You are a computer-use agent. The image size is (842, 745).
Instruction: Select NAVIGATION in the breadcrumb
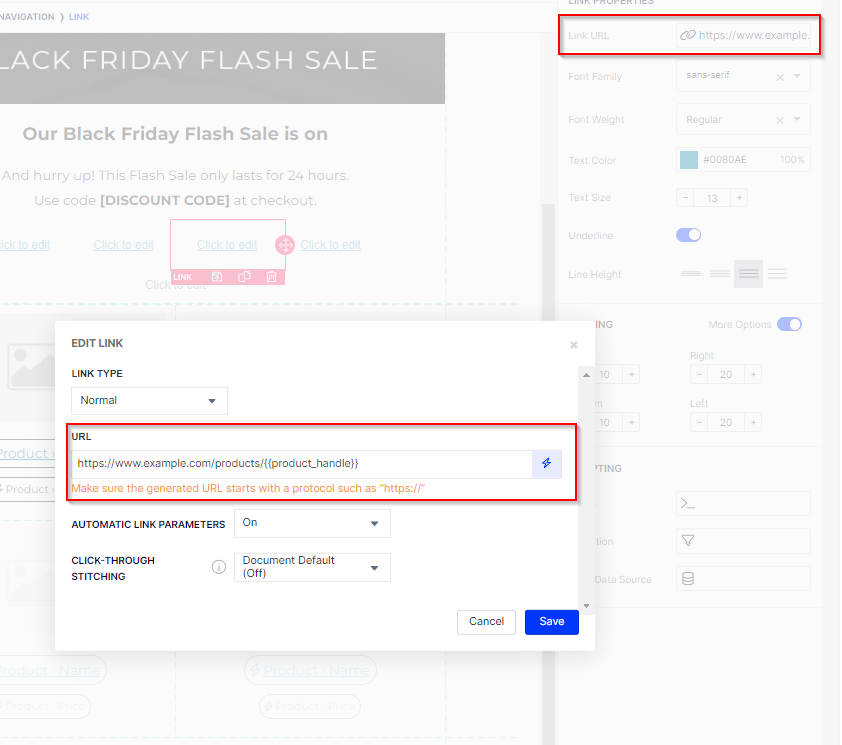click(25, 16)
